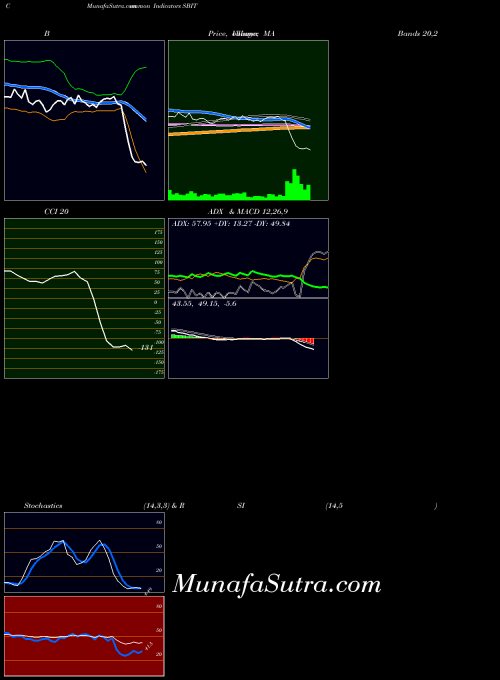Click the 'Price, MA' chart title

click(x=241, y=33)
